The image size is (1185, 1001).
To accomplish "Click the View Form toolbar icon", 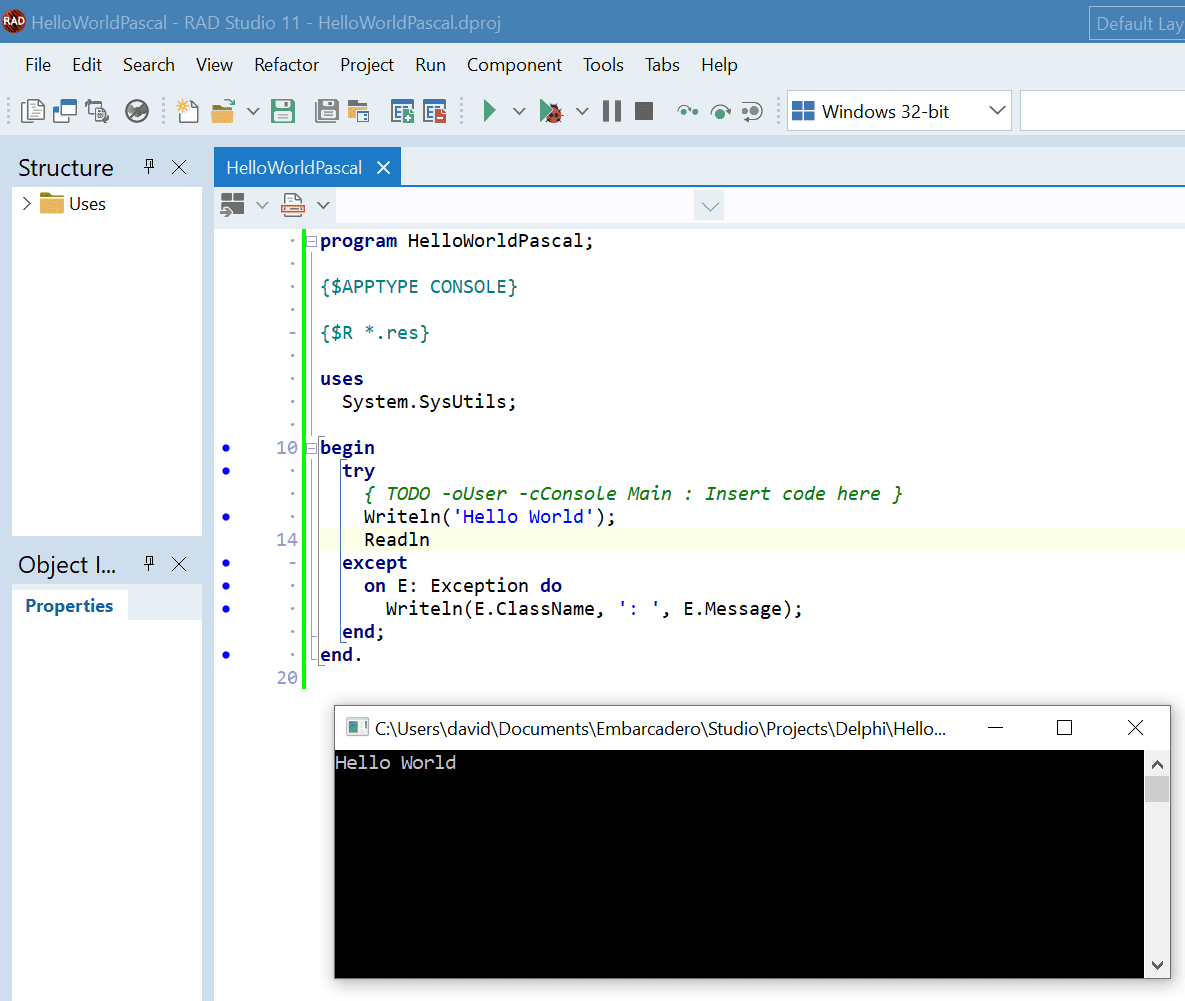I will [x=65, y=111].
